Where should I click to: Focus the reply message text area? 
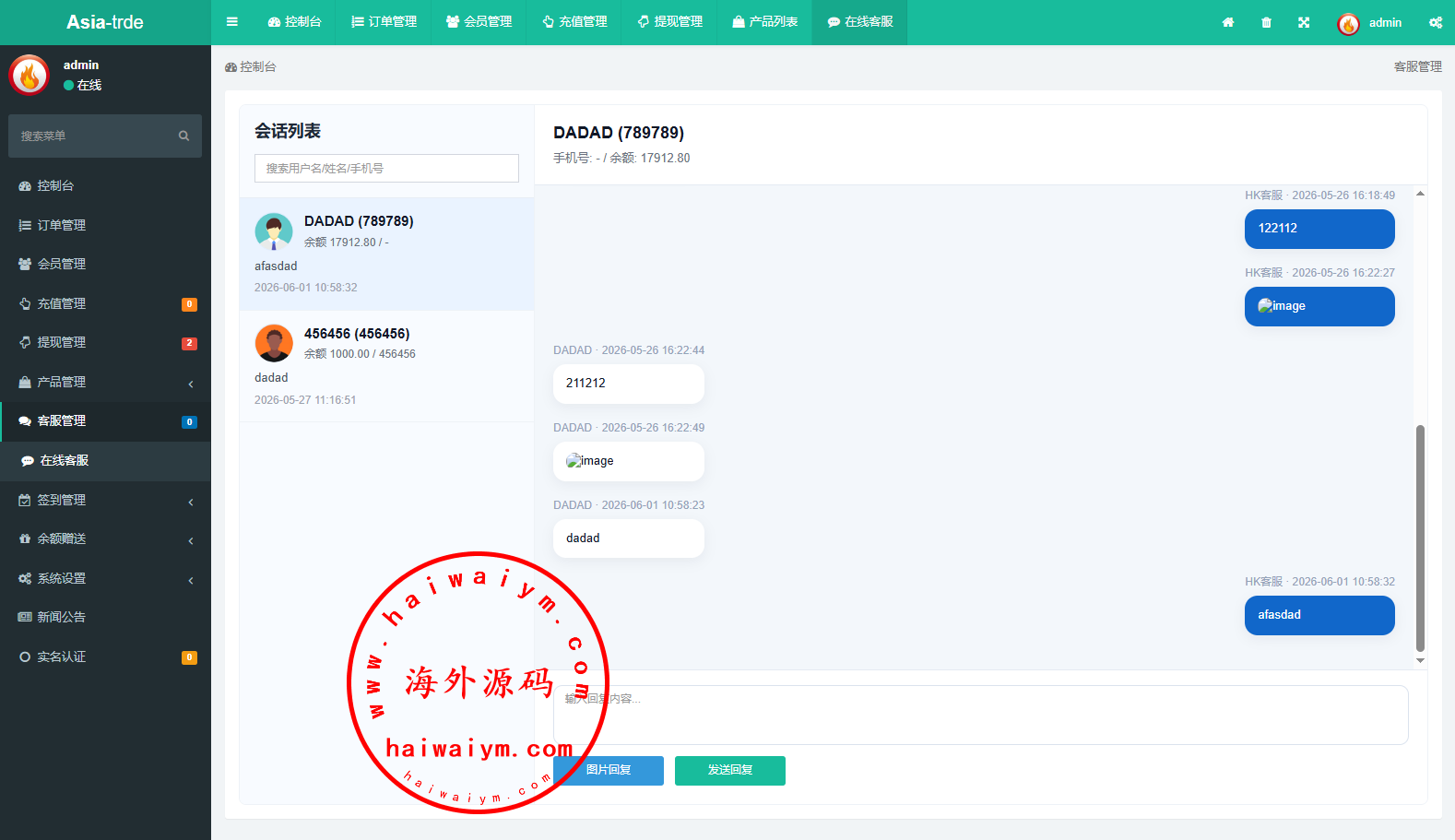click(980, 715)
